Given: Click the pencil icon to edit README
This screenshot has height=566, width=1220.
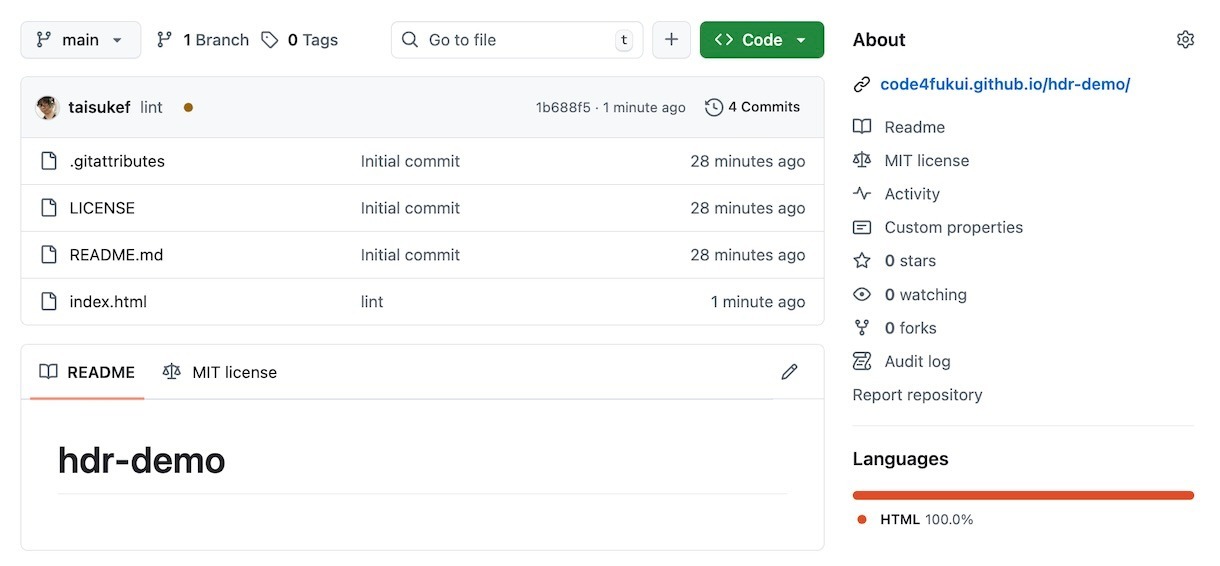Looking at the screenshot, I should [x=789, y=372].
